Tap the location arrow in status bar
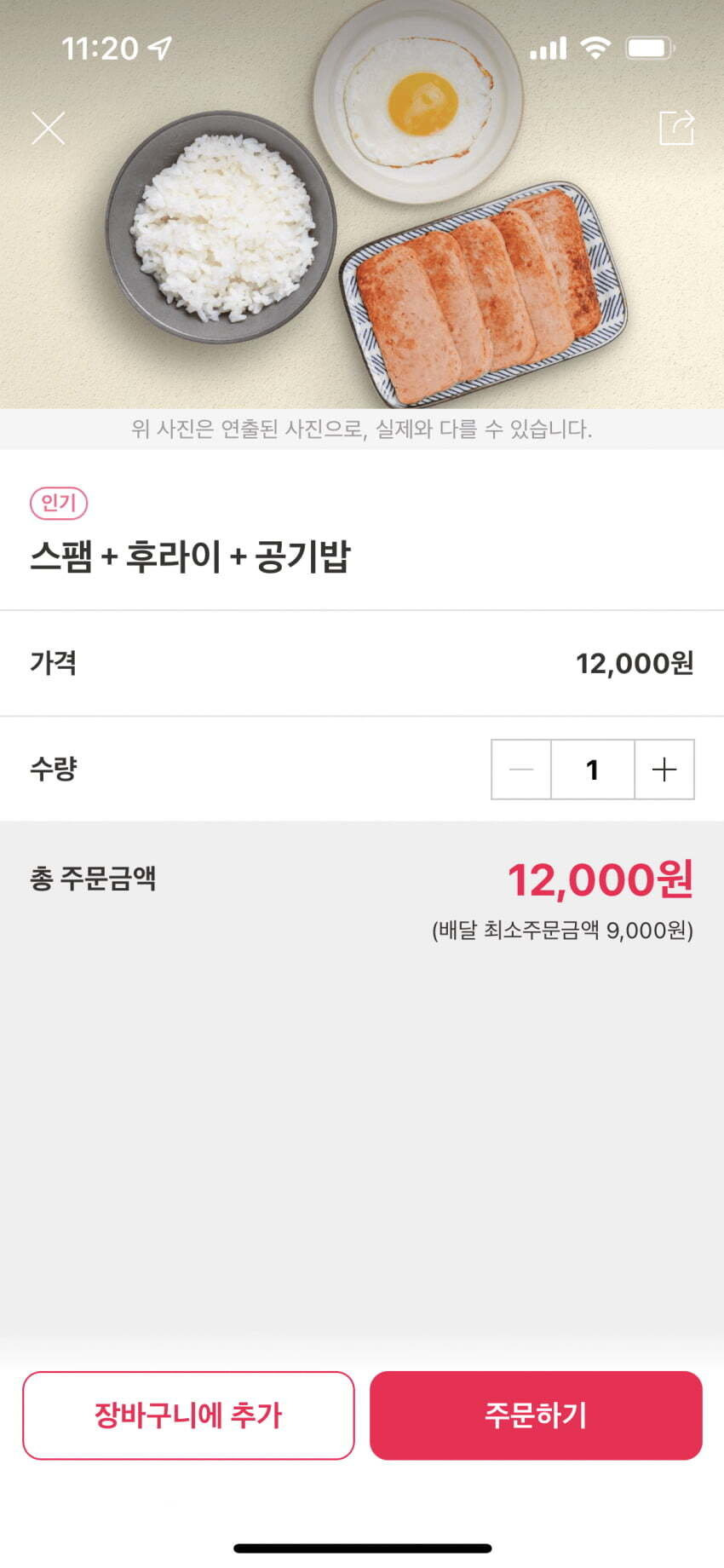This screenshot has width=724, height=1568. pyautogui.click(x=160, y=49)
